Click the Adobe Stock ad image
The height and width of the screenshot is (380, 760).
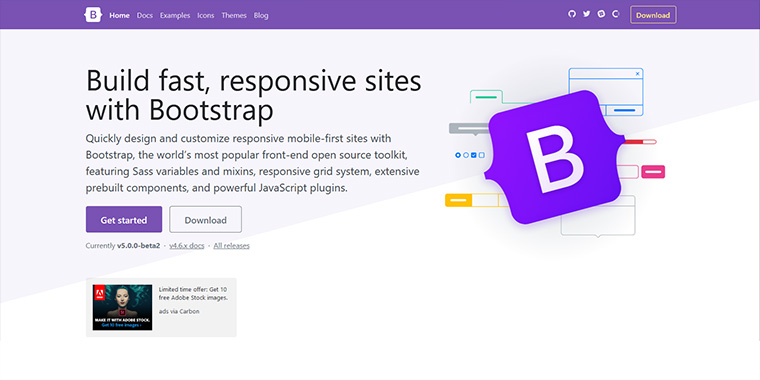(x=123, y=307)
